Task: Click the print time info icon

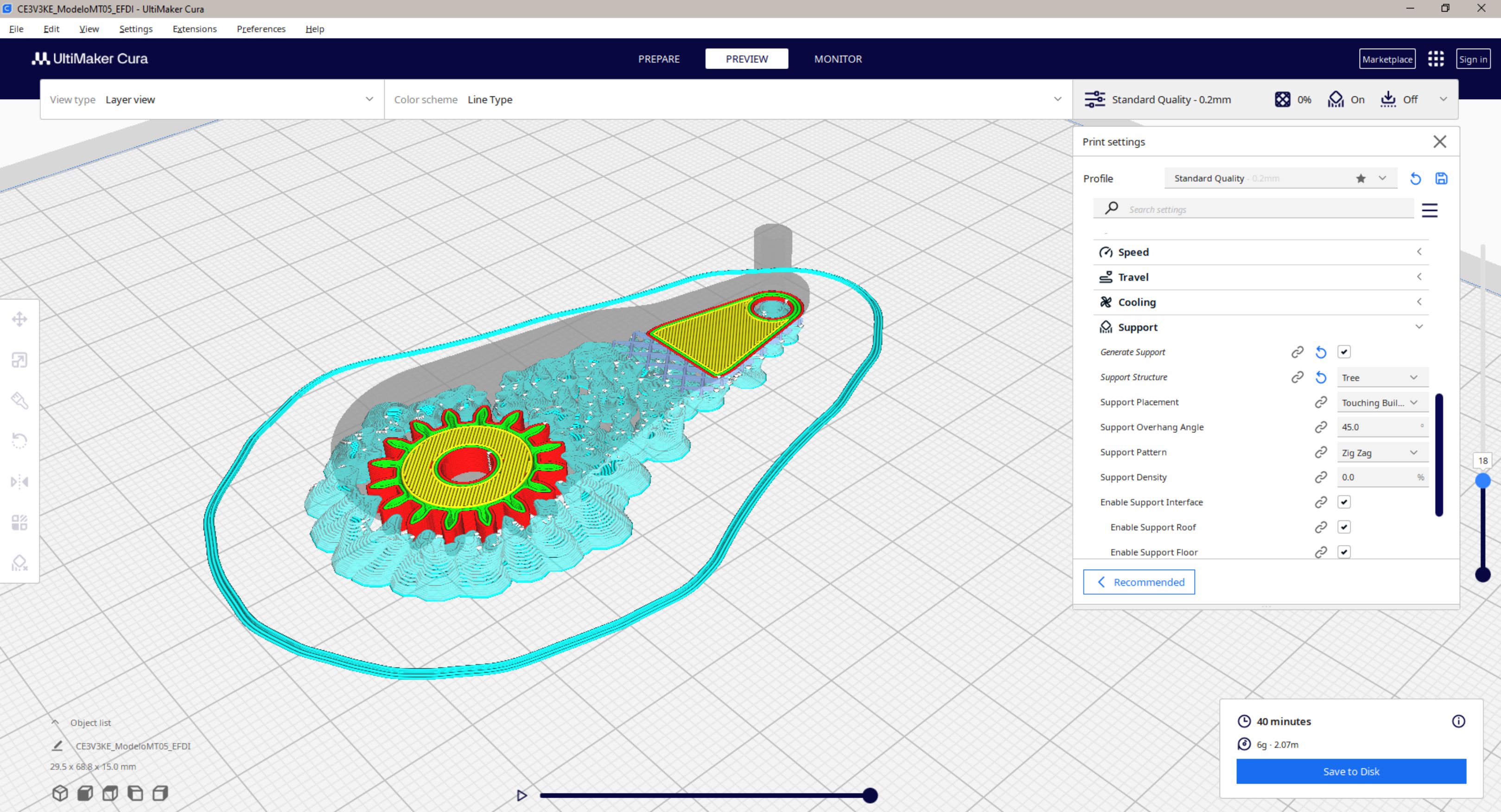Action: pyautogui.click(x=1458, y=721)
